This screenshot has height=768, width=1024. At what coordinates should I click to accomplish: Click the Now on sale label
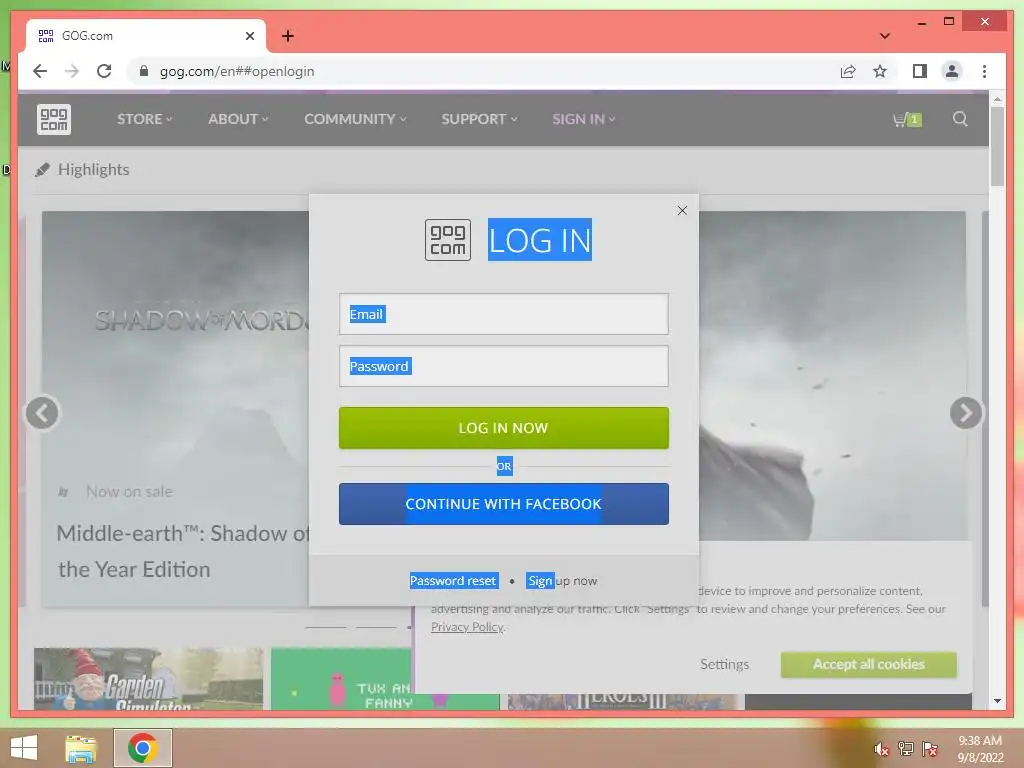[129, 492]
